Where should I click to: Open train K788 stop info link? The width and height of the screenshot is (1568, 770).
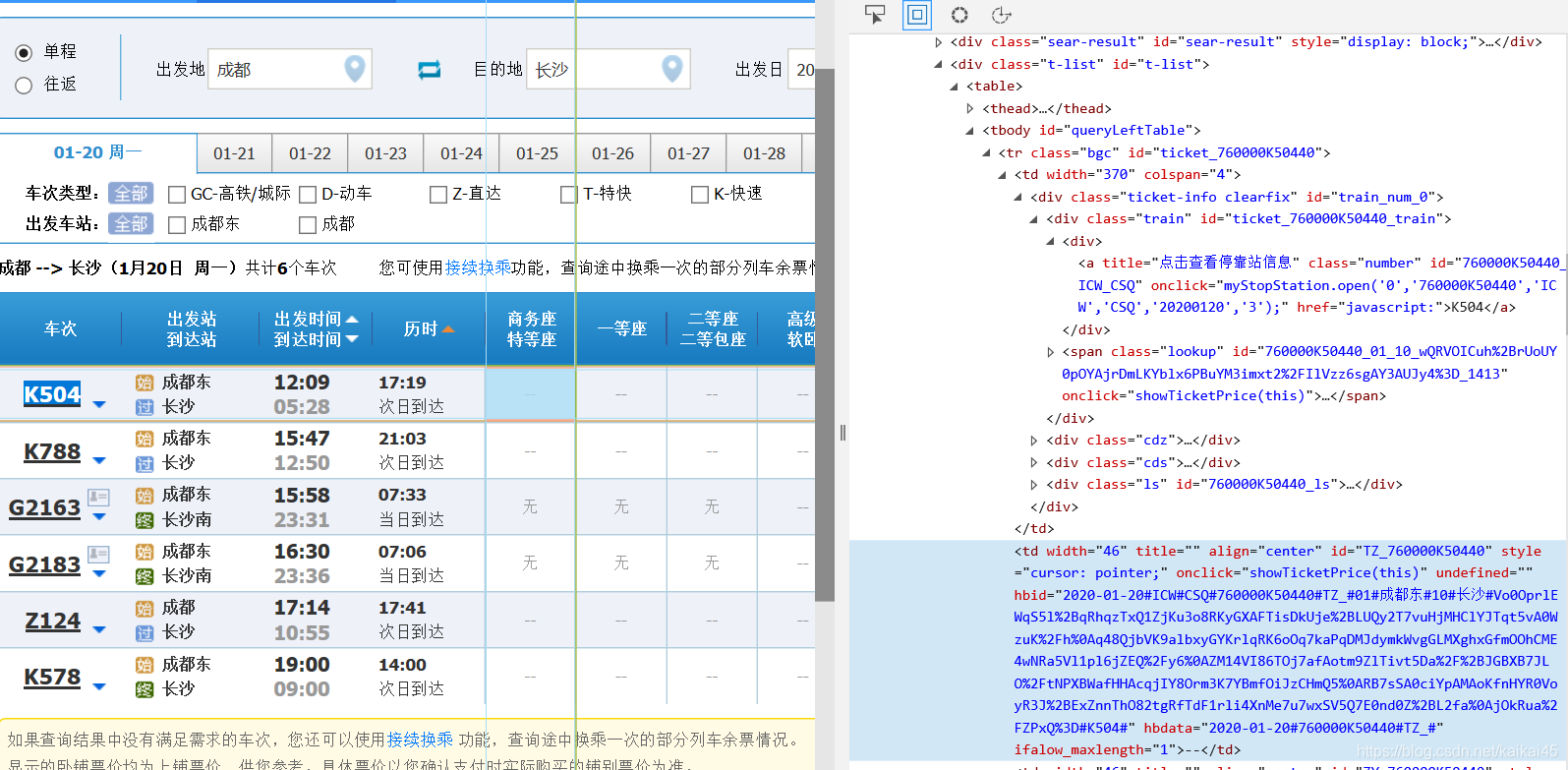(x=52, y=452)
